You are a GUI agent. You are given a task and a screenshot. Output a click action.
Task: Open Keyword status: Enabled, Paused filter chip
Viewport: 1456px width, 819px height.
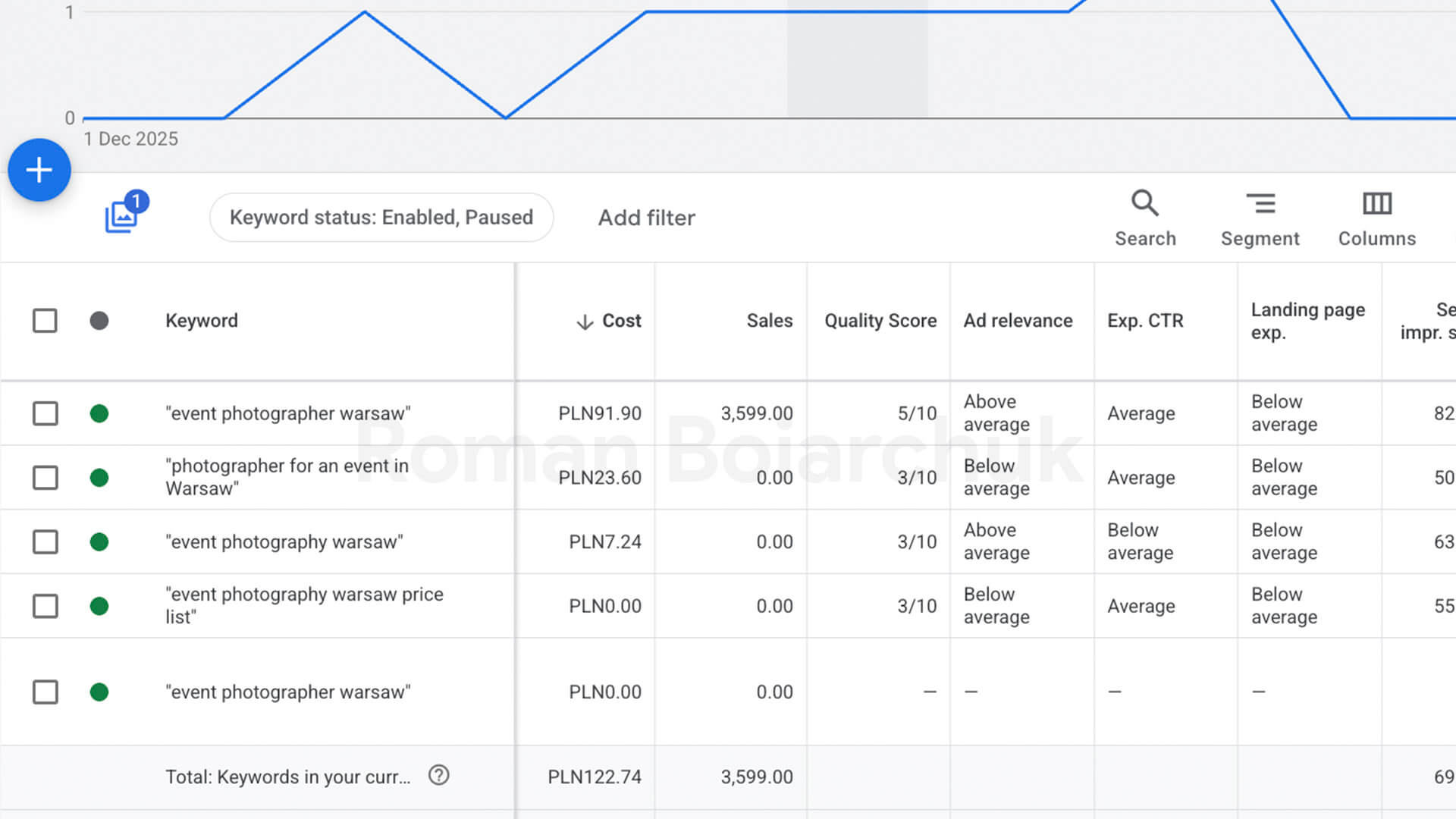click(381, 218)
